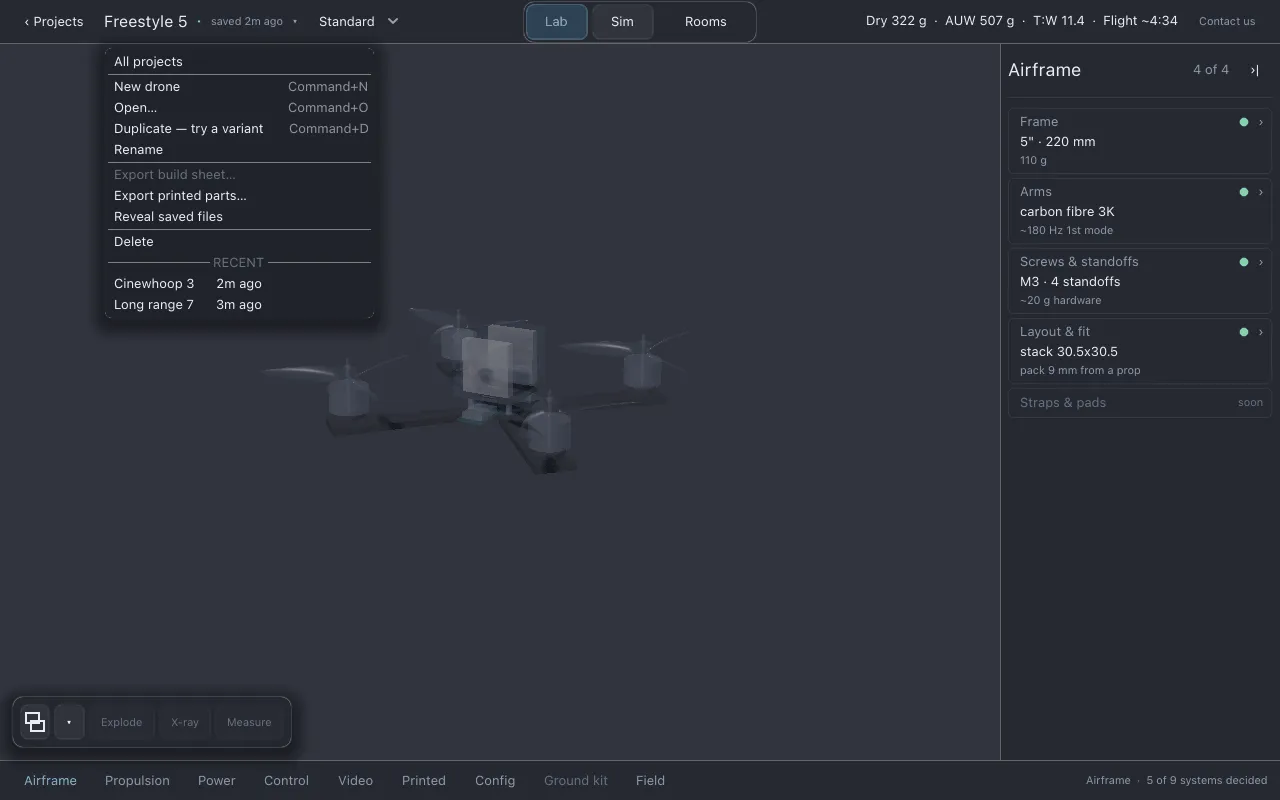Expand the Layout & fit chevron
The width and height of the screenshot is (1280, 800).
[1260, 332]
